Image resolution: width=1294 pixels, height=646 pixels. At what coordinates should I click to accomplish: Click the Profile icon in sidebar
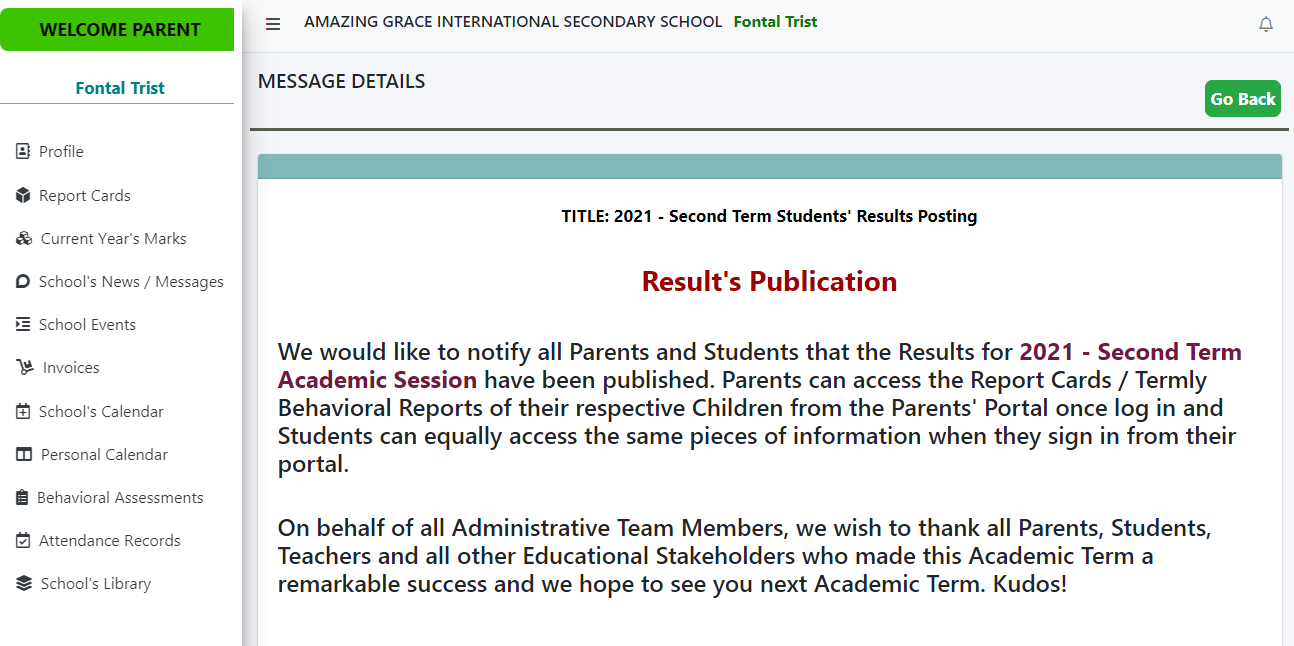coord(23,152)
